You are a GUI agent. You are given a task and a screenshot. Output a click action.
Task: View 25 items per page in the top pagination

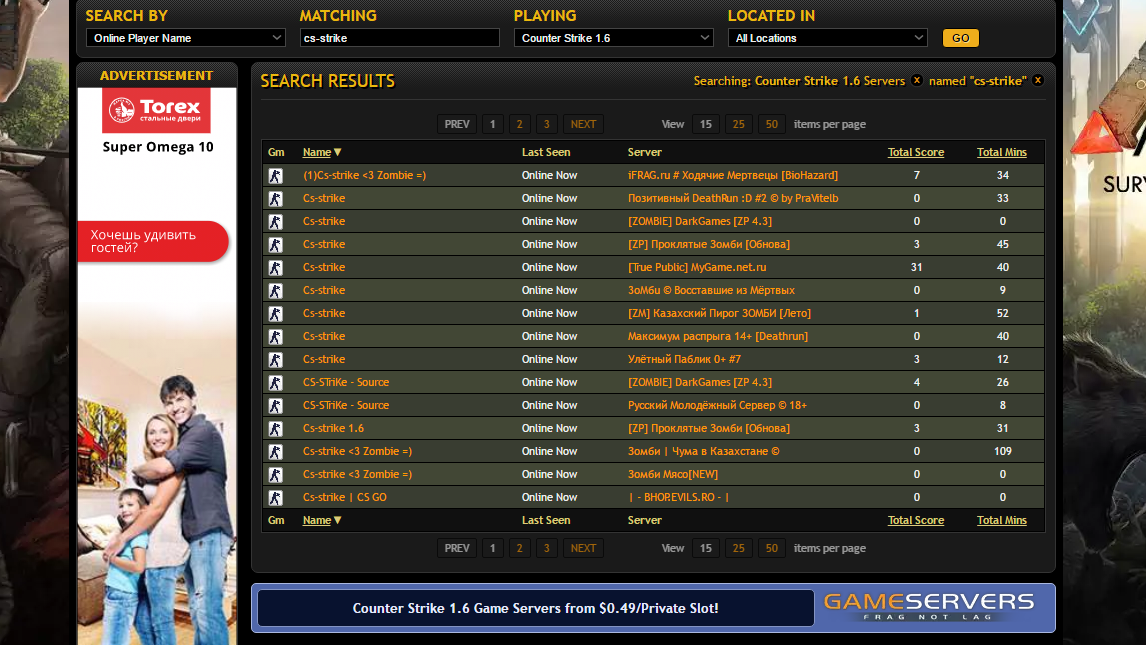click(739, 124)
